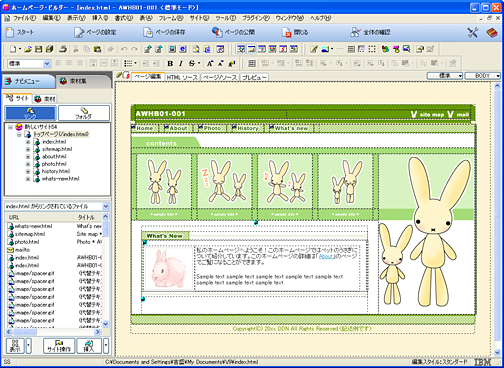
Task: Click the site map link in page header
Action: pyautogui.click(x=432, y=115)
